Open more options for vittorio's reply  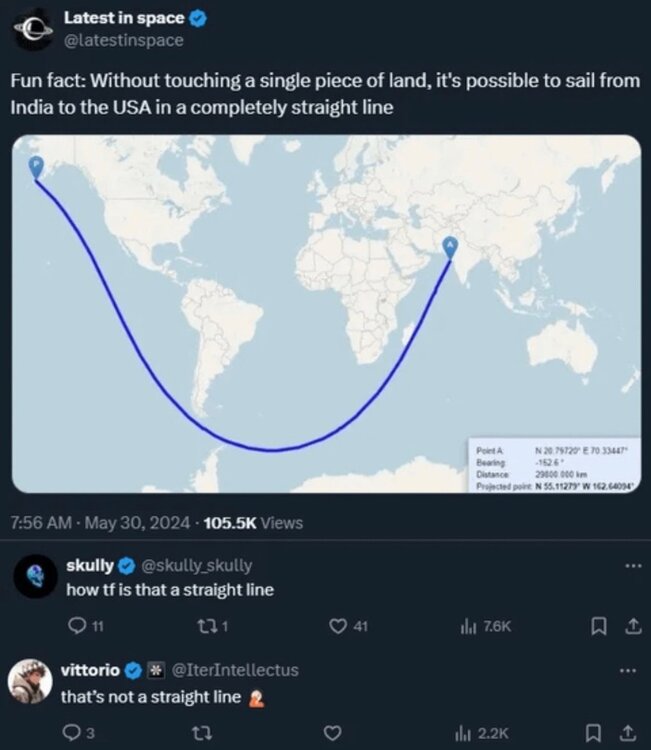pyautogui.click(x=631, y=670)
